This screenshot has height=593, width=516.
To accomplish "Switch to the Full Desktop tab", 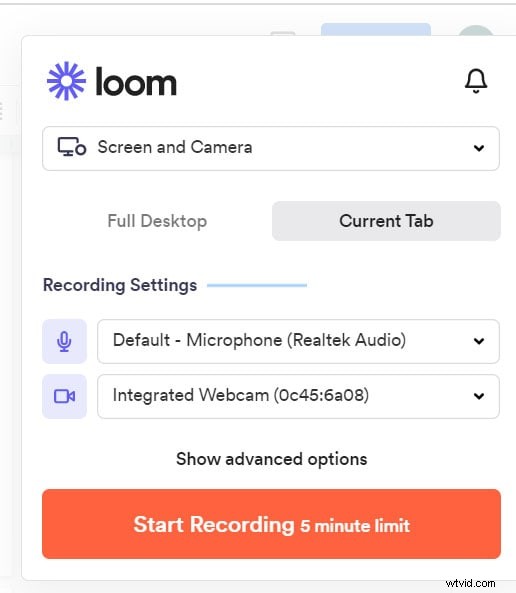I will pyautogui.click(x=157, y=221).
